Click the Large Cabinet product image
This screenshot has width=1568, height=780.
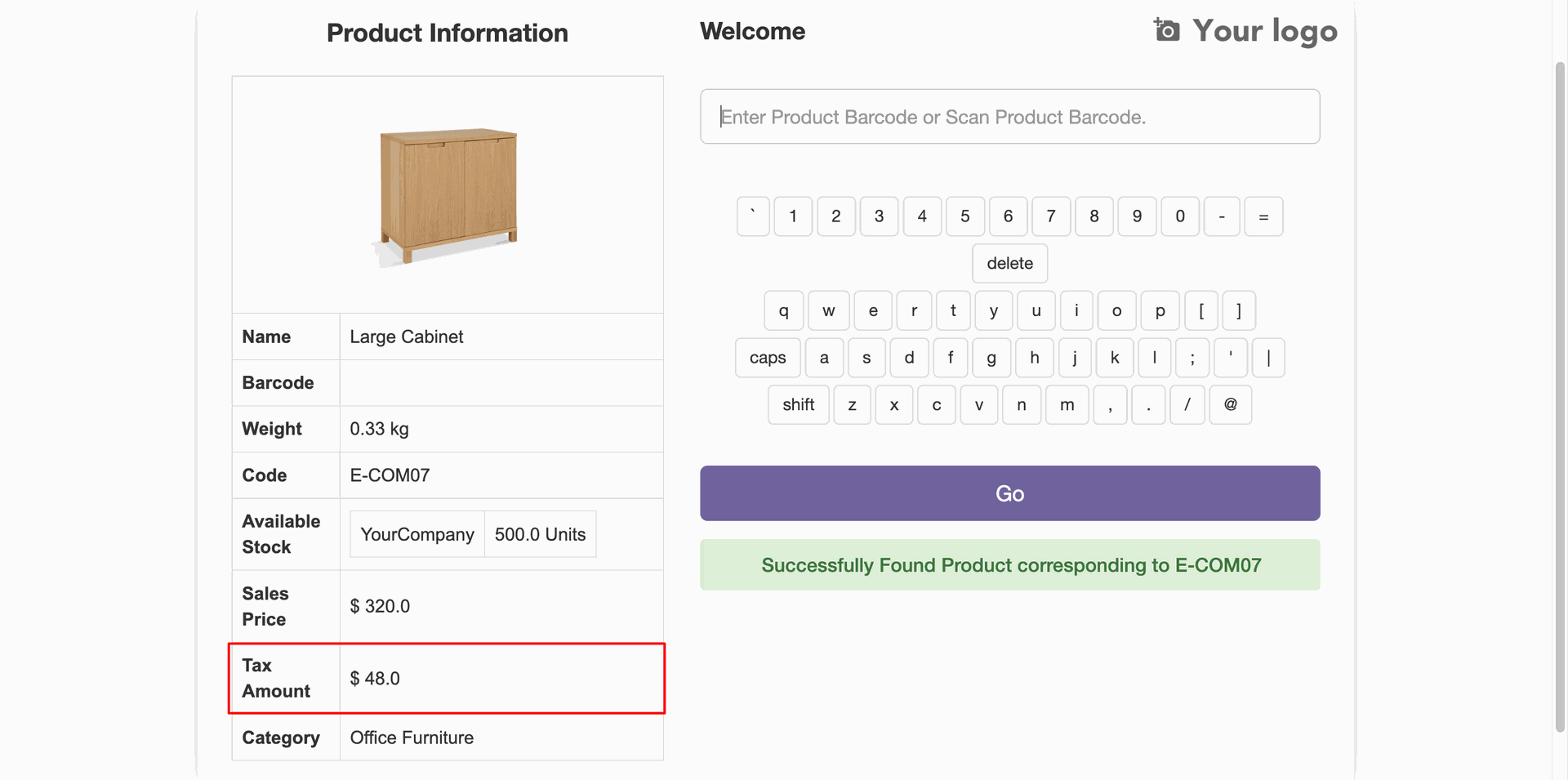pos(448,195)
